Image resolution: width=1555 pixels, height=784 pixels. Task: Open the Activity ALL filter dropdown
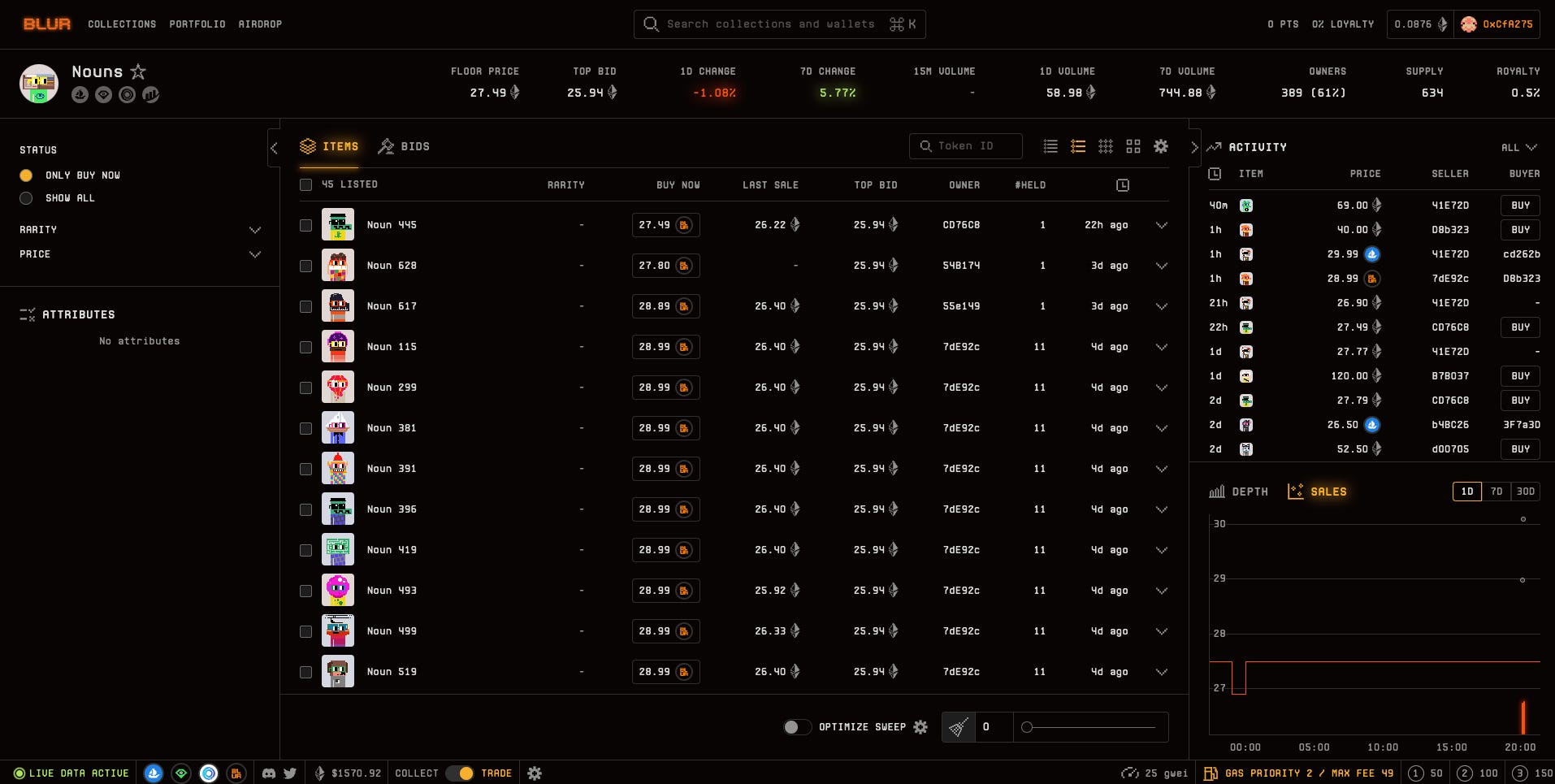[1519, 147]
